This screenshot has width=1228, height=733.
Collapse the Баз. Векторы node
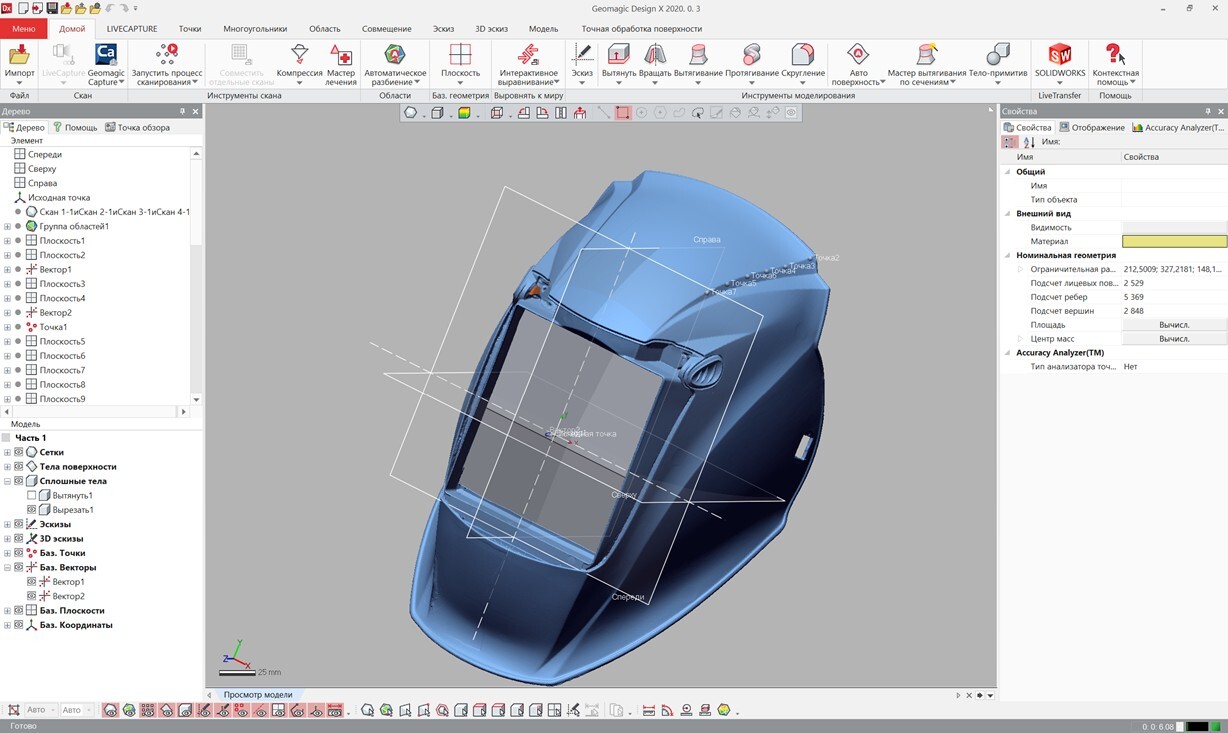point(7,567)
